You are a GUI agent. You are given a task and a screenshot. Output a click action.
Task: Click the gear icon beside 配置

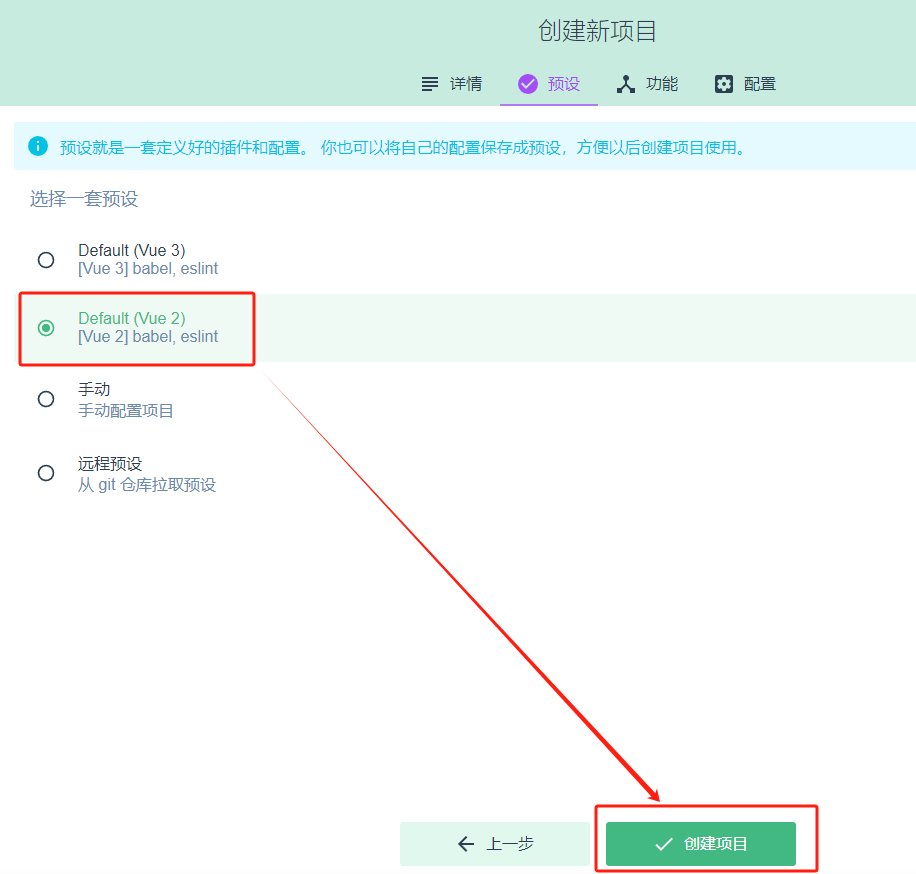tap(724, 84)
